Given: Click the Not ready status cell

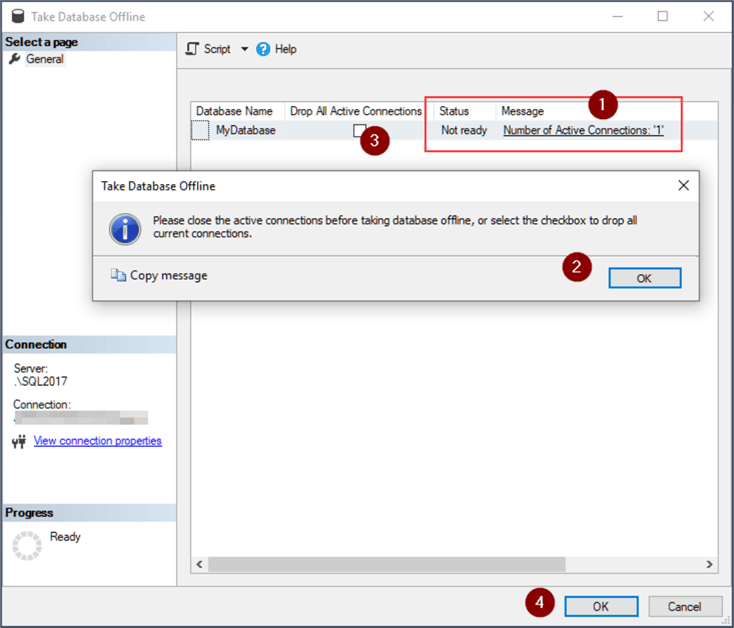Looking at the screenshot, I should point(463,130).
